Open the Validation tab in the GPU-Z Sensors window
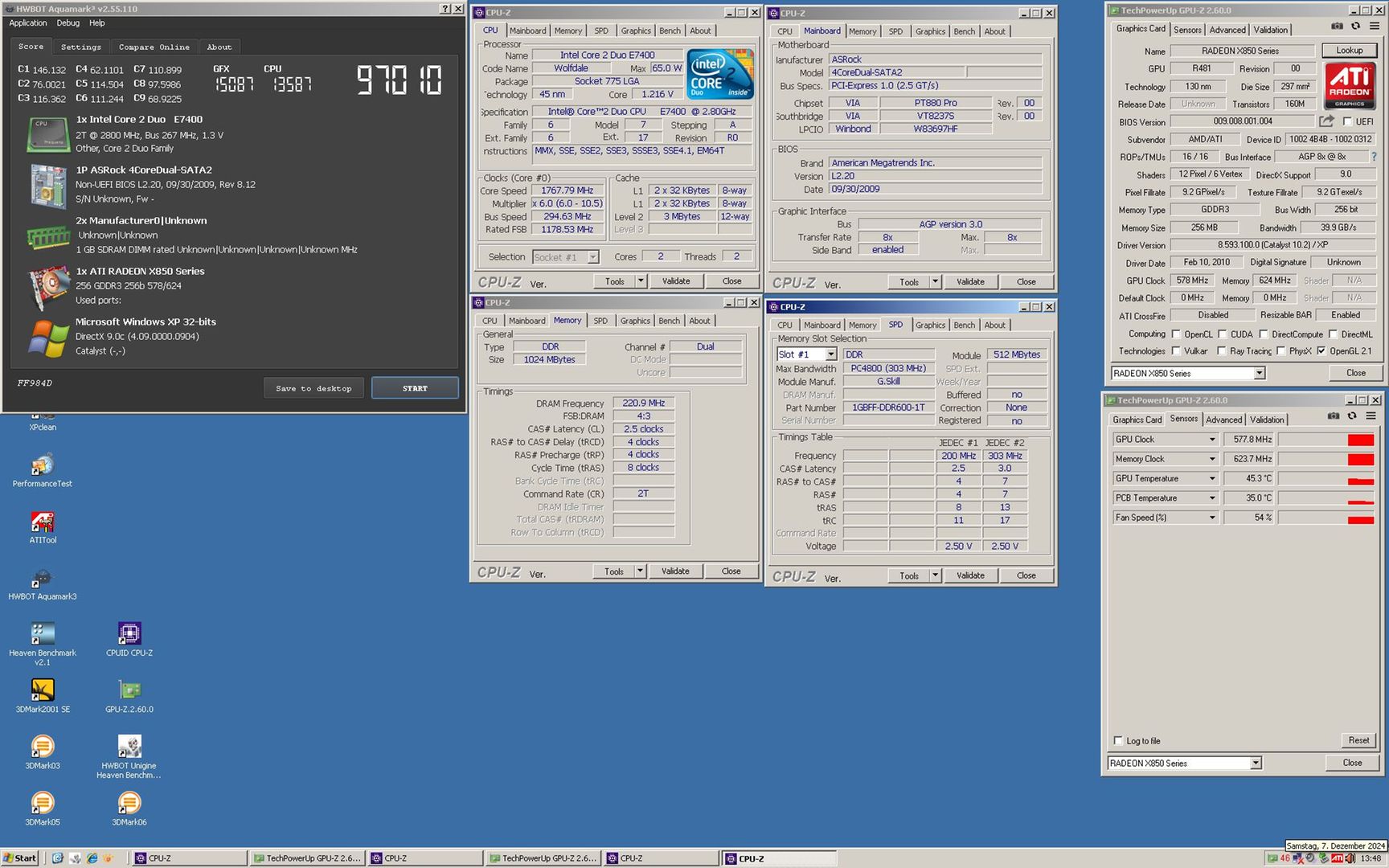 [1267, 420]
